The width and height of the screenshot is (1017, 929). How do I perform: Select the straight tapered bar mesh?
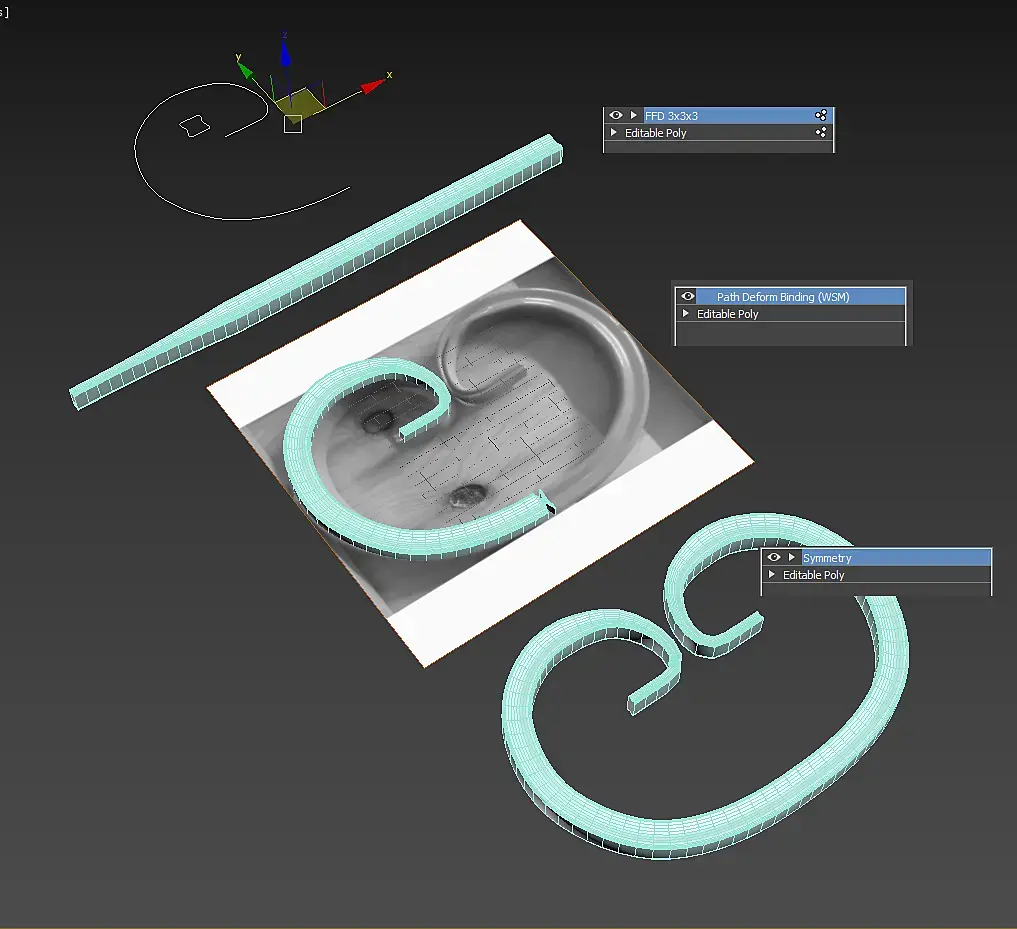click(x=315, y=271)
